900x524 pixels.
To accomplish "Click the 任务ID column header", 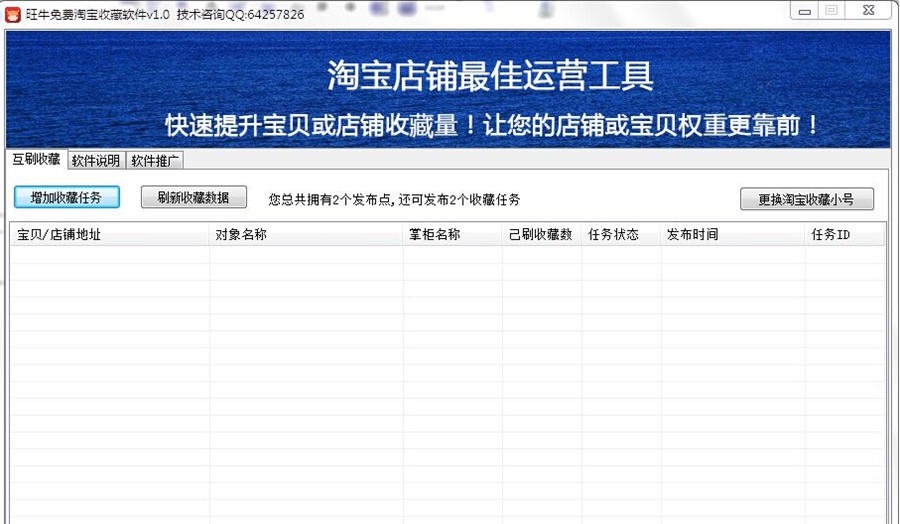I will click(844, 234).
